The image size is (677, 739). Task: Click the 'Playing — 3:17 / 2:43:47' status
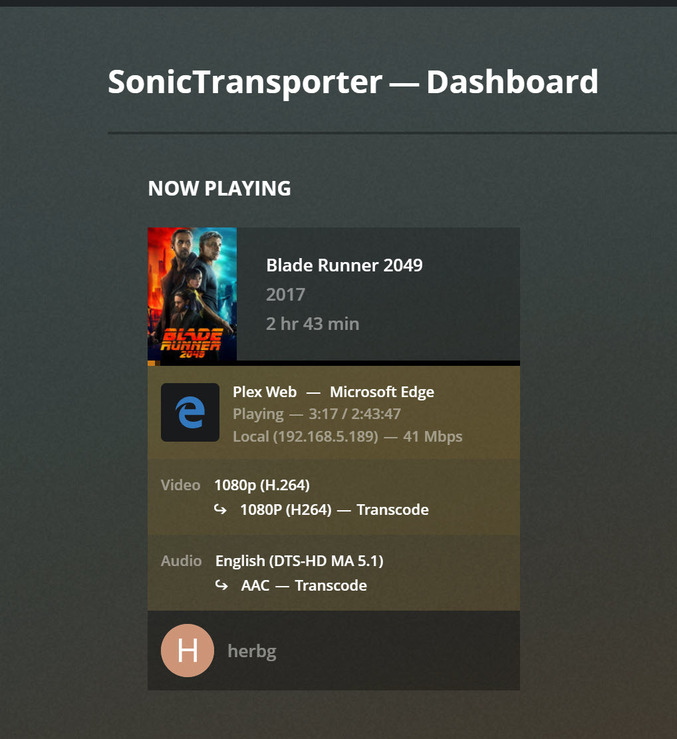point(317,414)
